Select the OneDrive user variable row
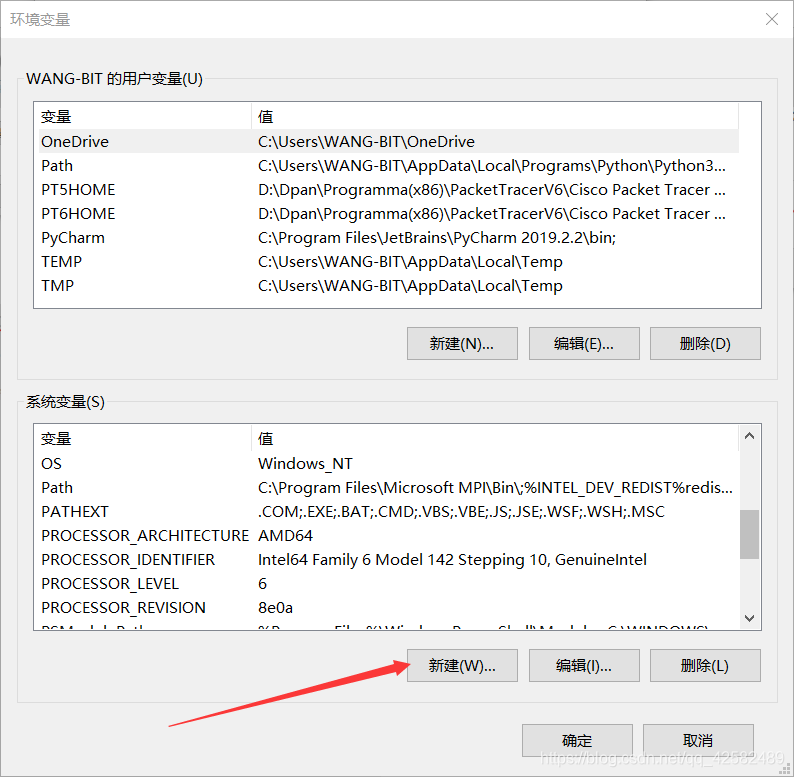This screenshot has height=777, width=794. click(x=388, y=141)
